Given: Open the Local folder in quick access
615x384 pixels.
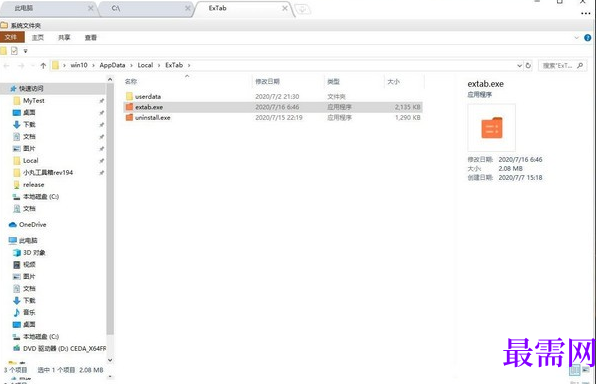Looking at the screenshot, I should click(x=31, y=161).
